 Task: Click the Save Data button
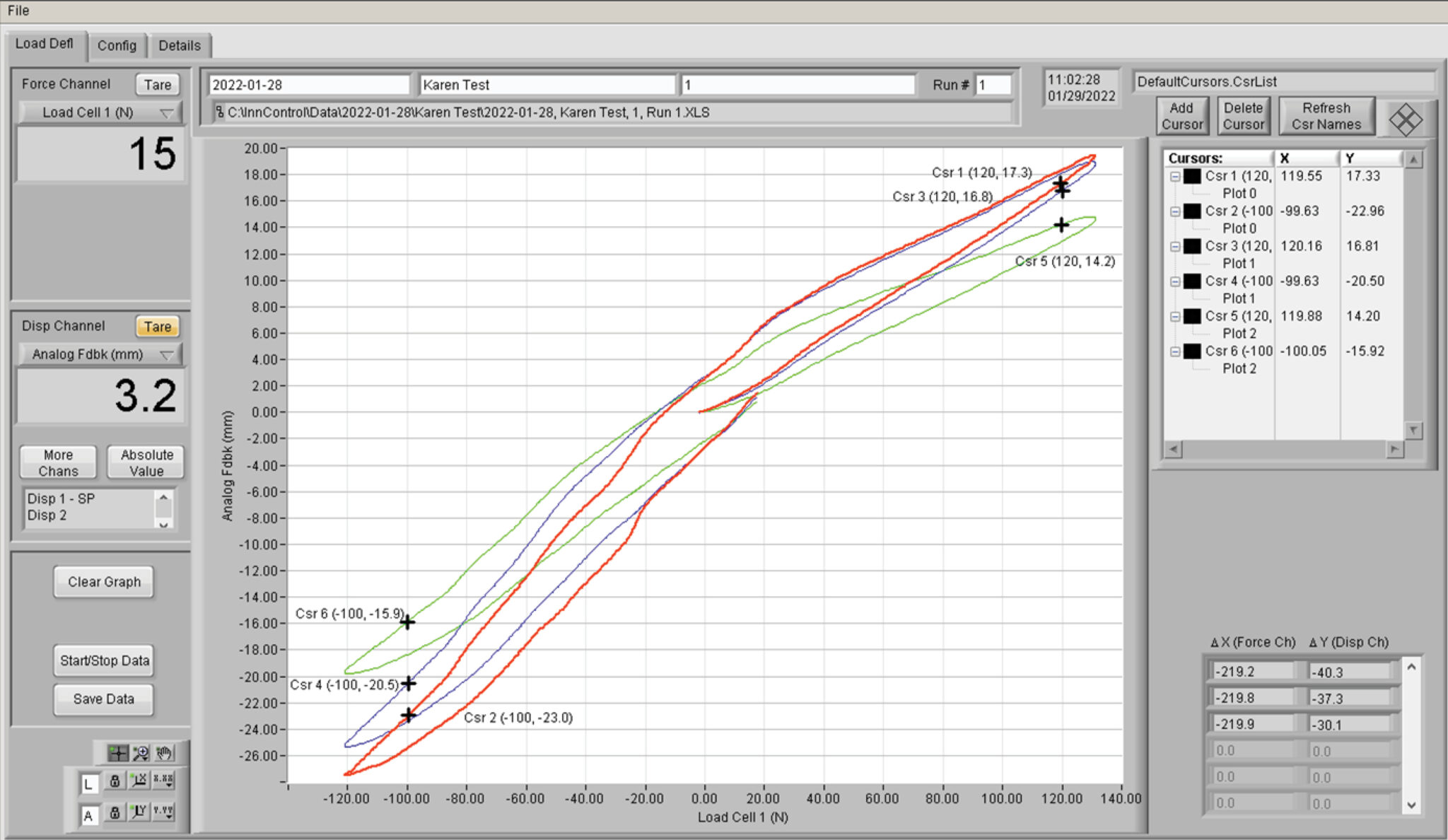coord(104,699)
